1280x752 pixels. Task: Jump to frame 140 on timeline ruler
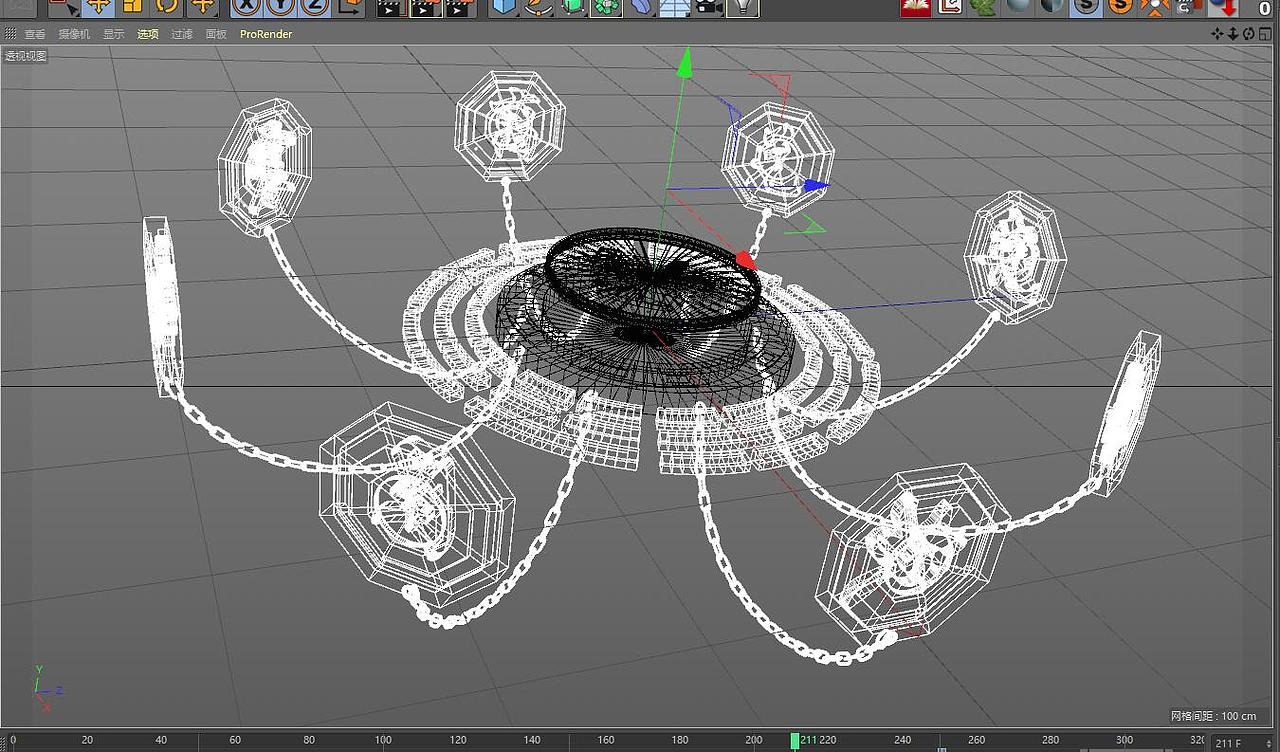(x=531, y=740)
